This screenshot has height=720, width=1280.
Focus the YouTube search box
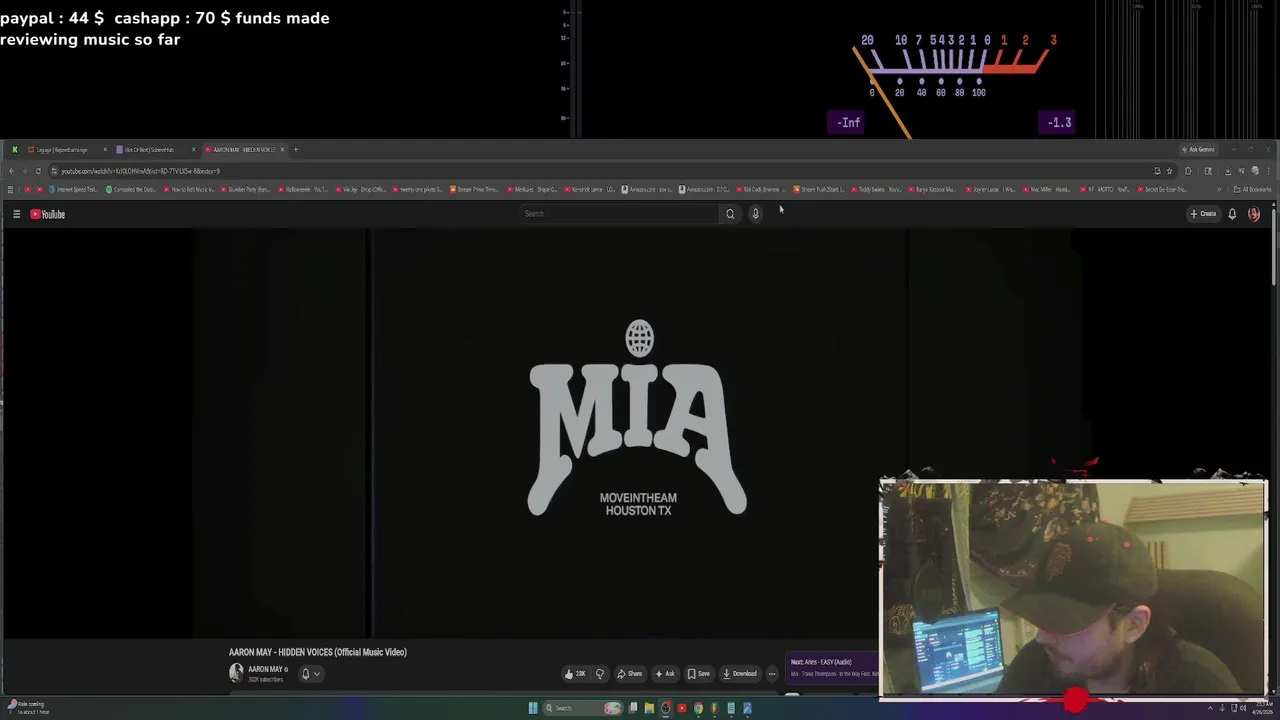[x=620, y=214]
